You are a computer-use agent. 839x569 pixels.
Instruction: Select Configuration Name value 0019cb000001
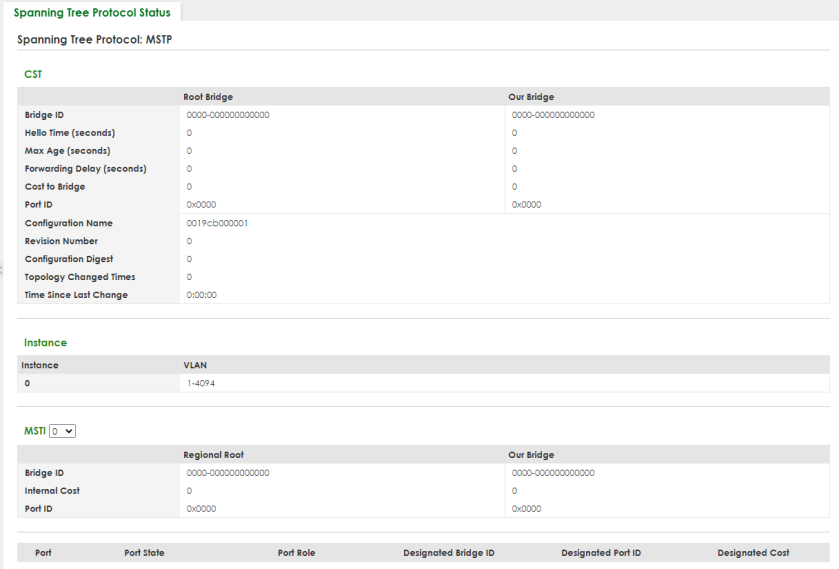(x=217, y=223)
